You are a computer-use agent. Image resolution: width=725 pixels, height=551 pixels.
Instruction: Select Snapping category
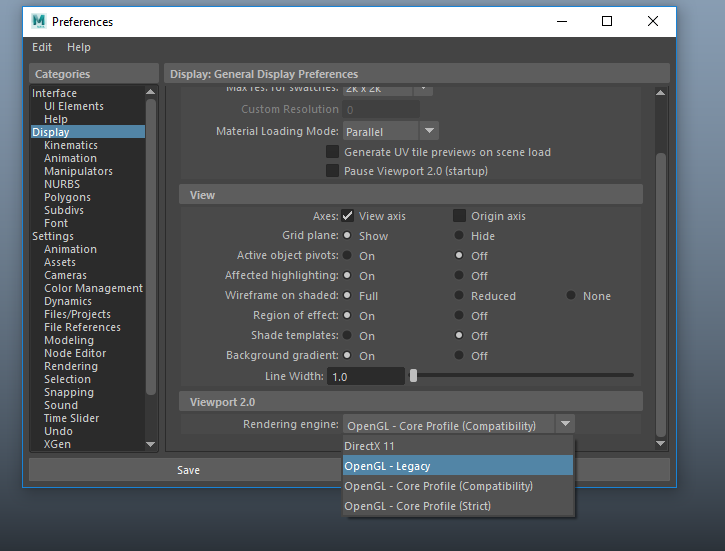coord(69,392)
